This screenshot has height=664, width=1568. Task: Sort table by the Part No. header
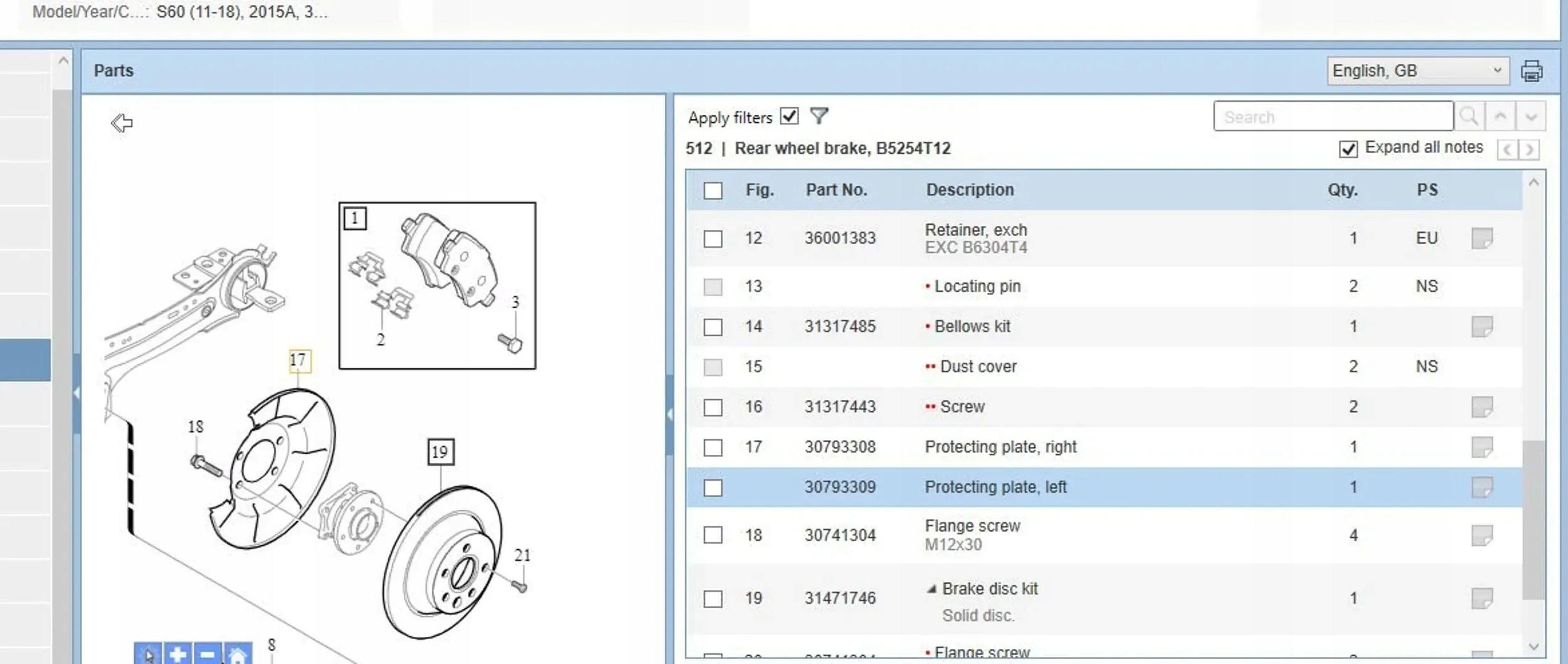[837, 190]
